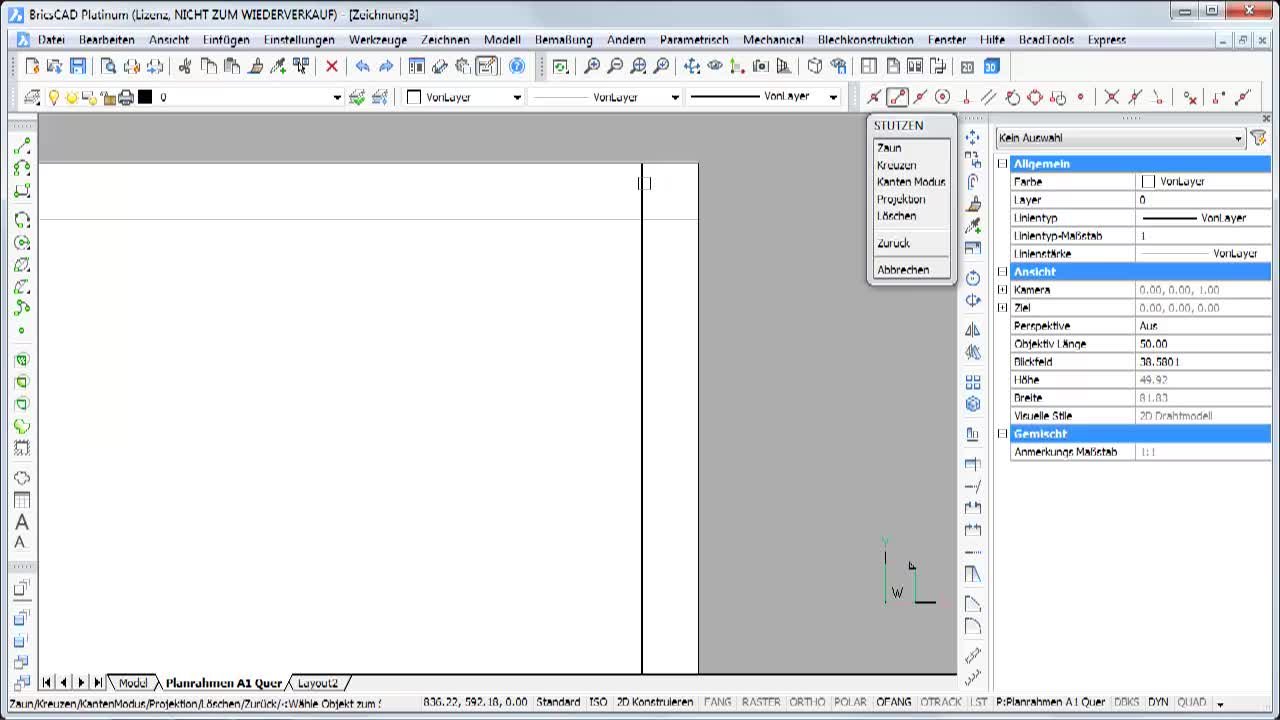Open the linetype VonLayer dropdown

[x=675, y=97]
